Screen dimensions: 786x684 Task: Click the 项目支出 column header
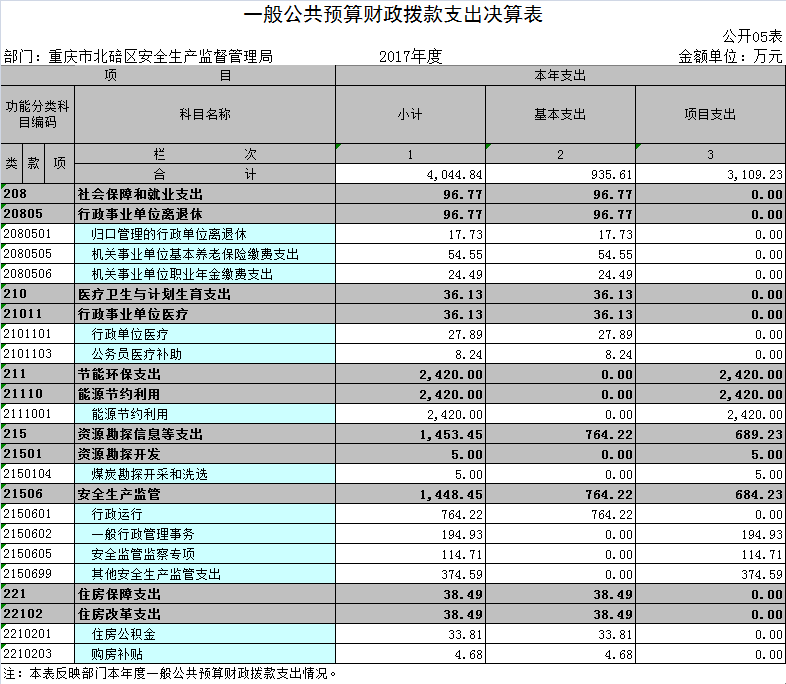coord(710,114)
